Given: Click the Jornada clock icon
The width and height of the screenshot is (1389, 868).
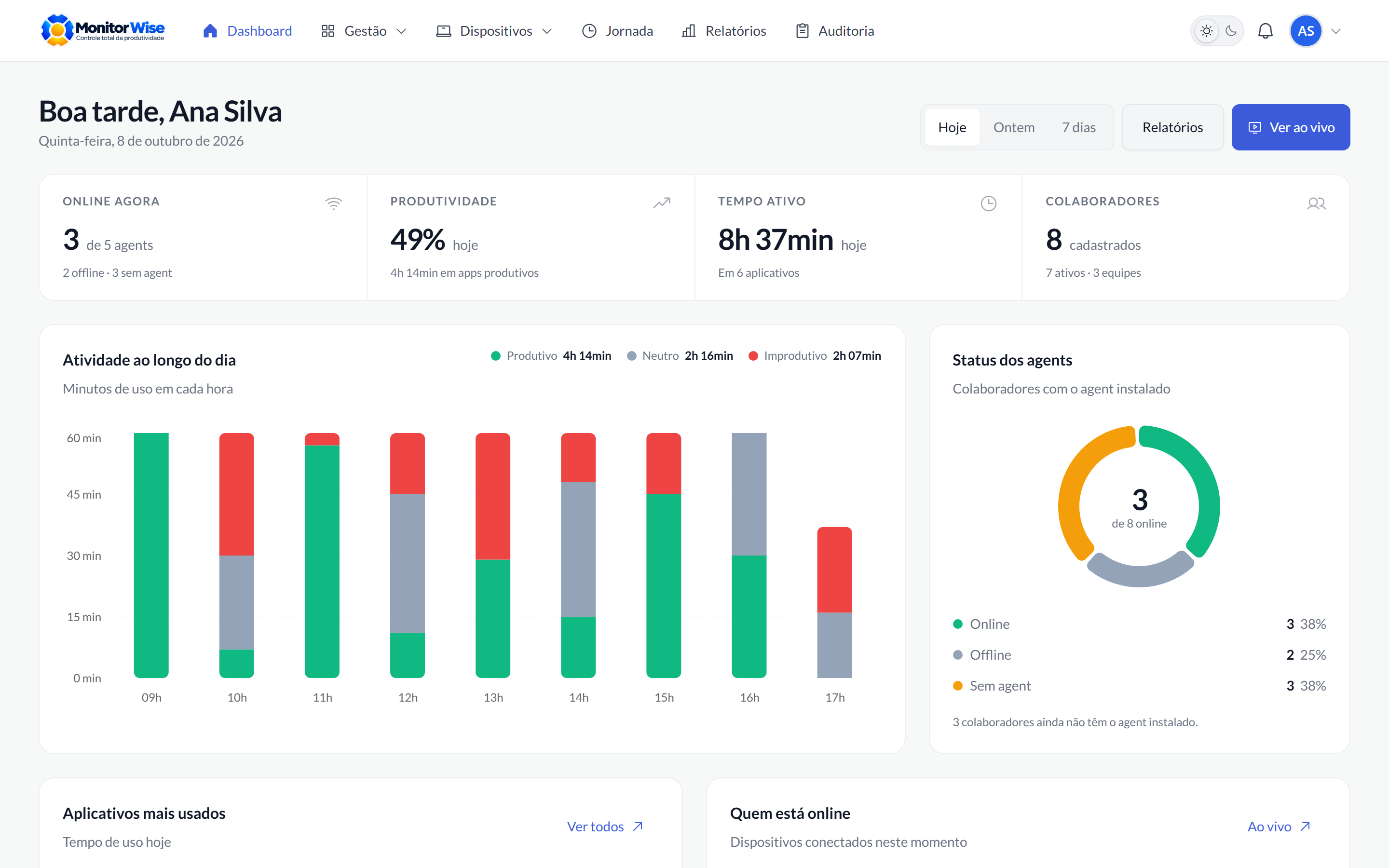Looking at the screenshot, I should point(589,31).
